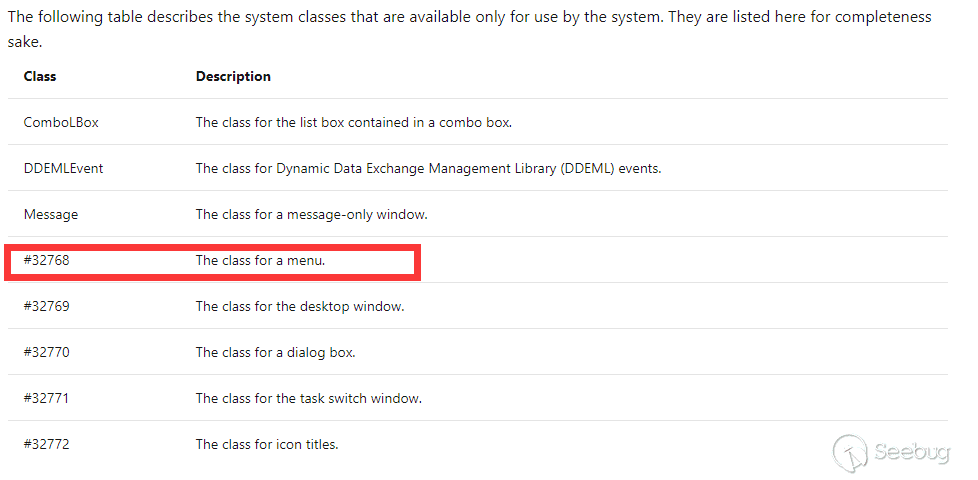Click 'The class for a menu.' description
This screenshot has width=978, height=480.
(x=261, y=261)
